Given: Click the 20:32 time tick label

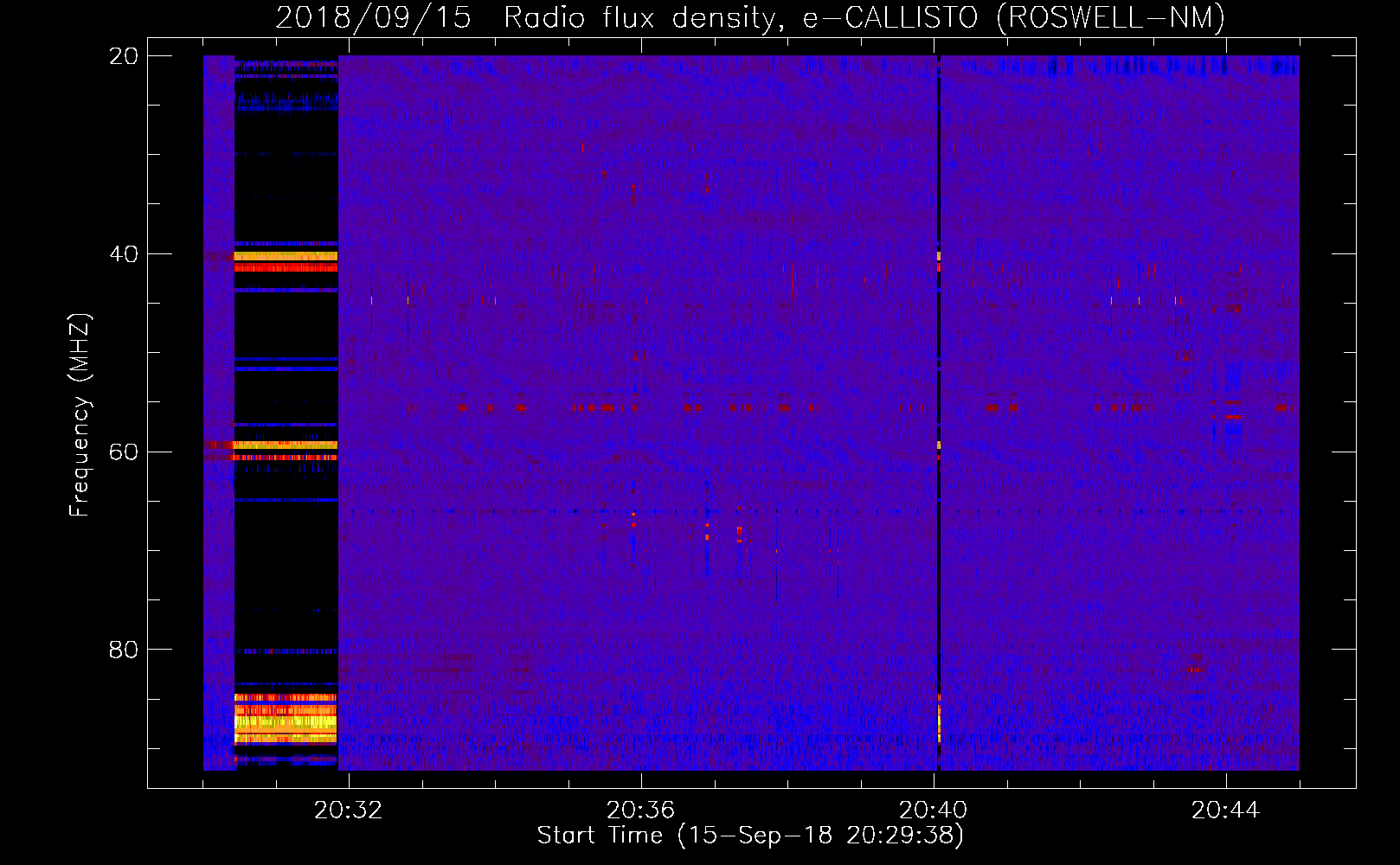Looking at the screenshot, I should click(x=349, y=811).
